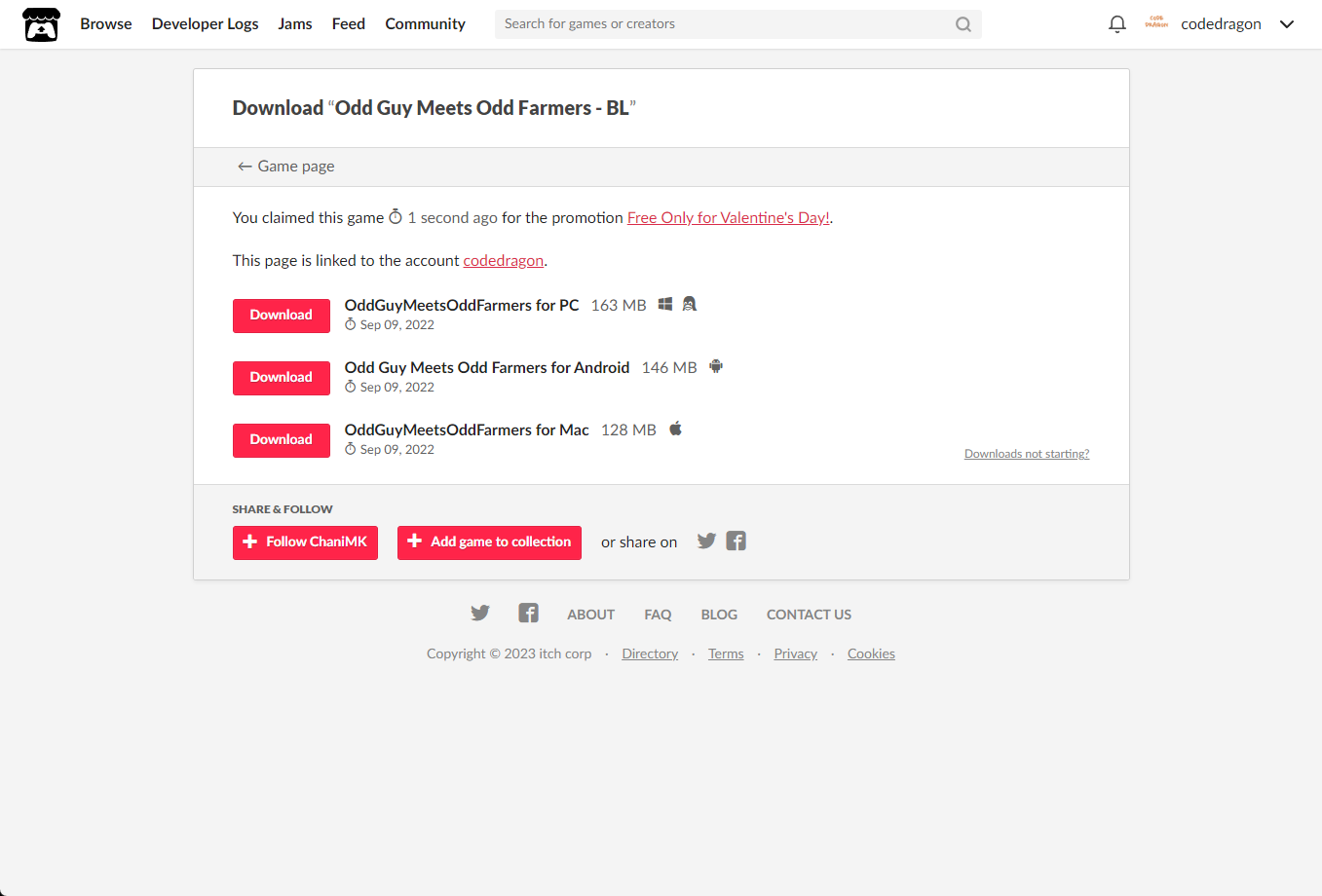Screen dimensions: 1322x896
Task: Open Free Only for Valentine's Day promotion
Action: tap(729, 218)
